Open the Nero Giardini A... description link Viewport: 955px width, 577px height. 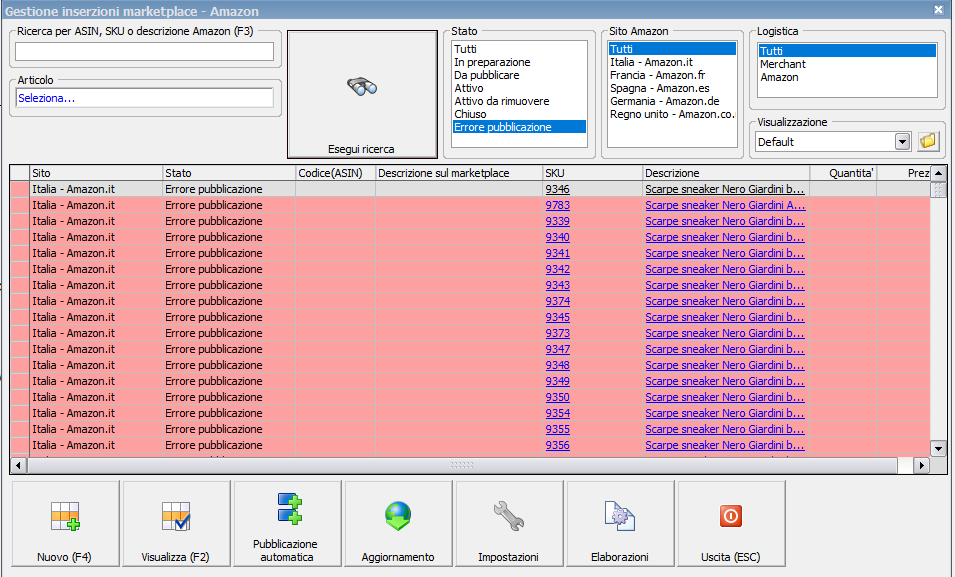click(x=725, y=205)
